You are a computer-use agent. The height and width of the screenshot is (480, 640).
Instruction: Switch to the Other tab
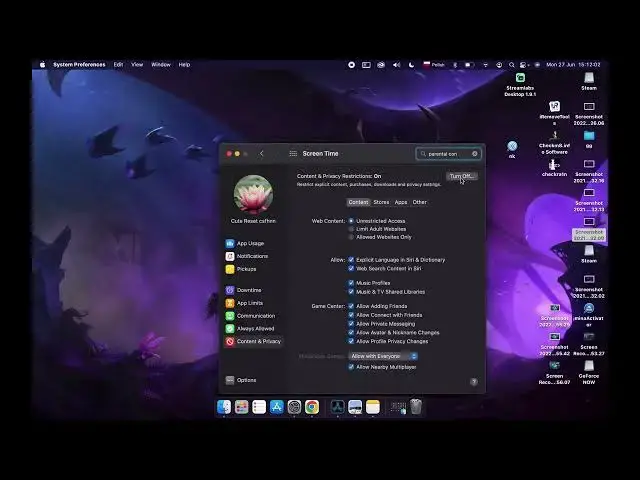click(420, 202)
